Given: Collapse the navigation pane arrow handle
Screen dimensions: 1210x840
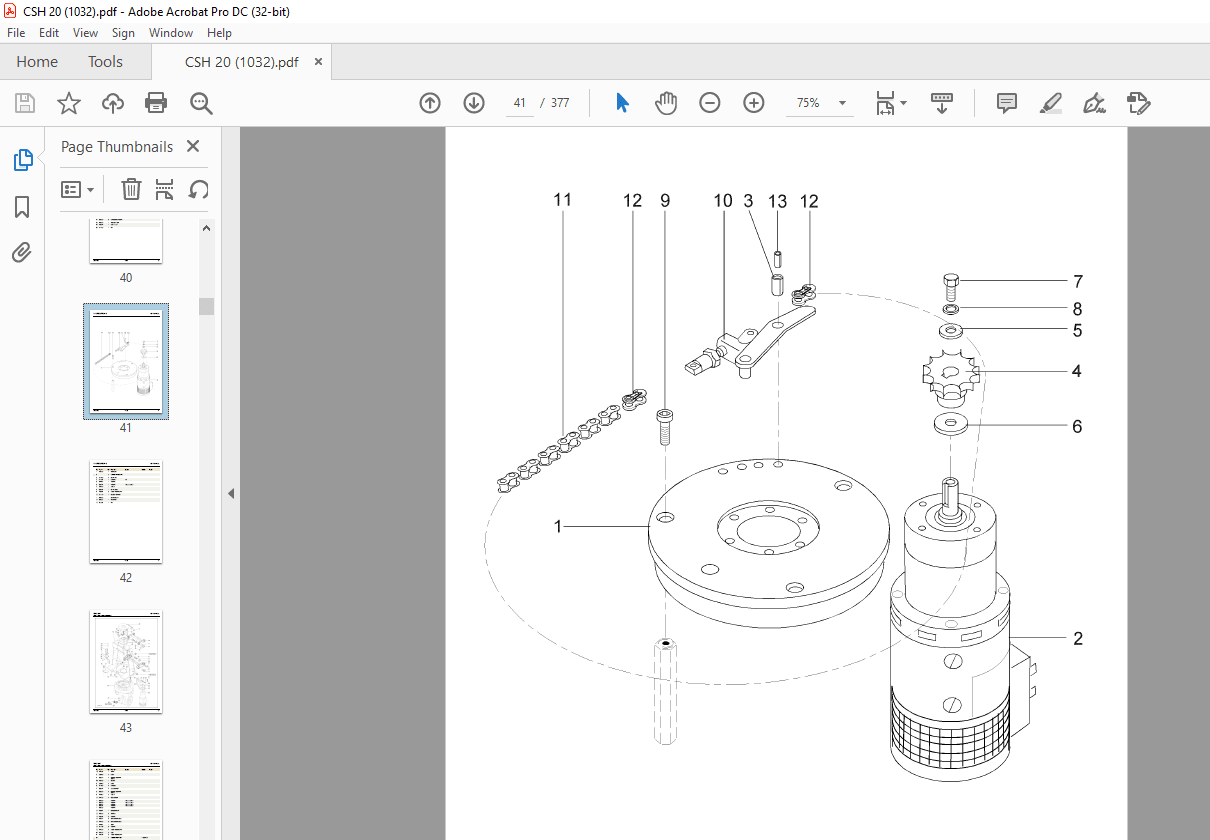Looking at the screenshot, I should tap(231, 493).
